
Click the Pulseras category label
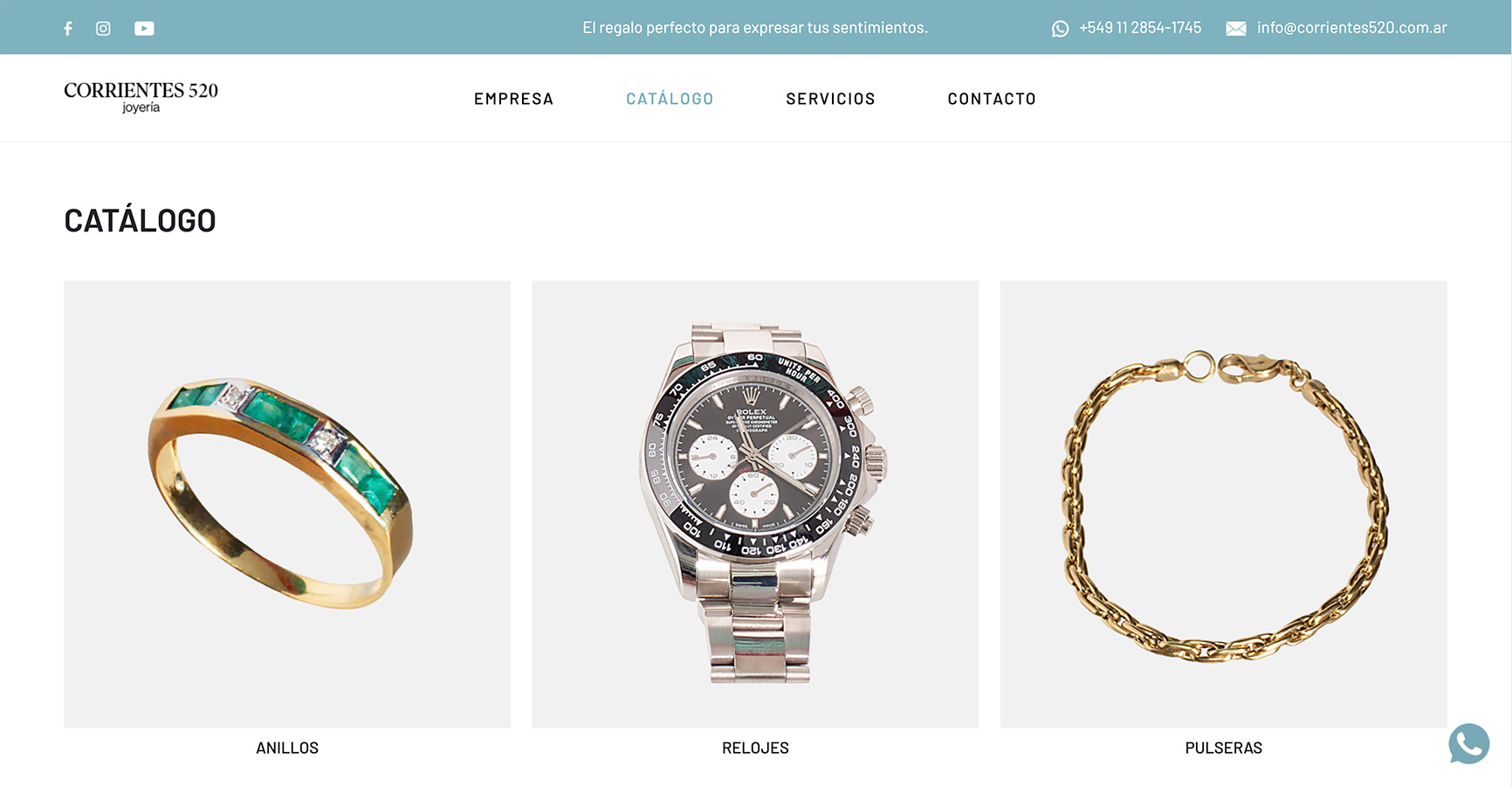point(1223,748)
